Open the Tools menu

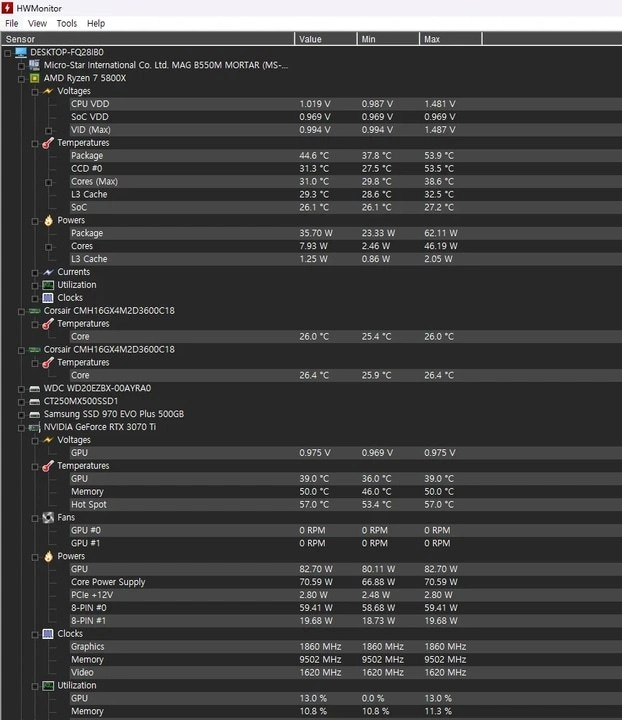[x=67, y=23]
